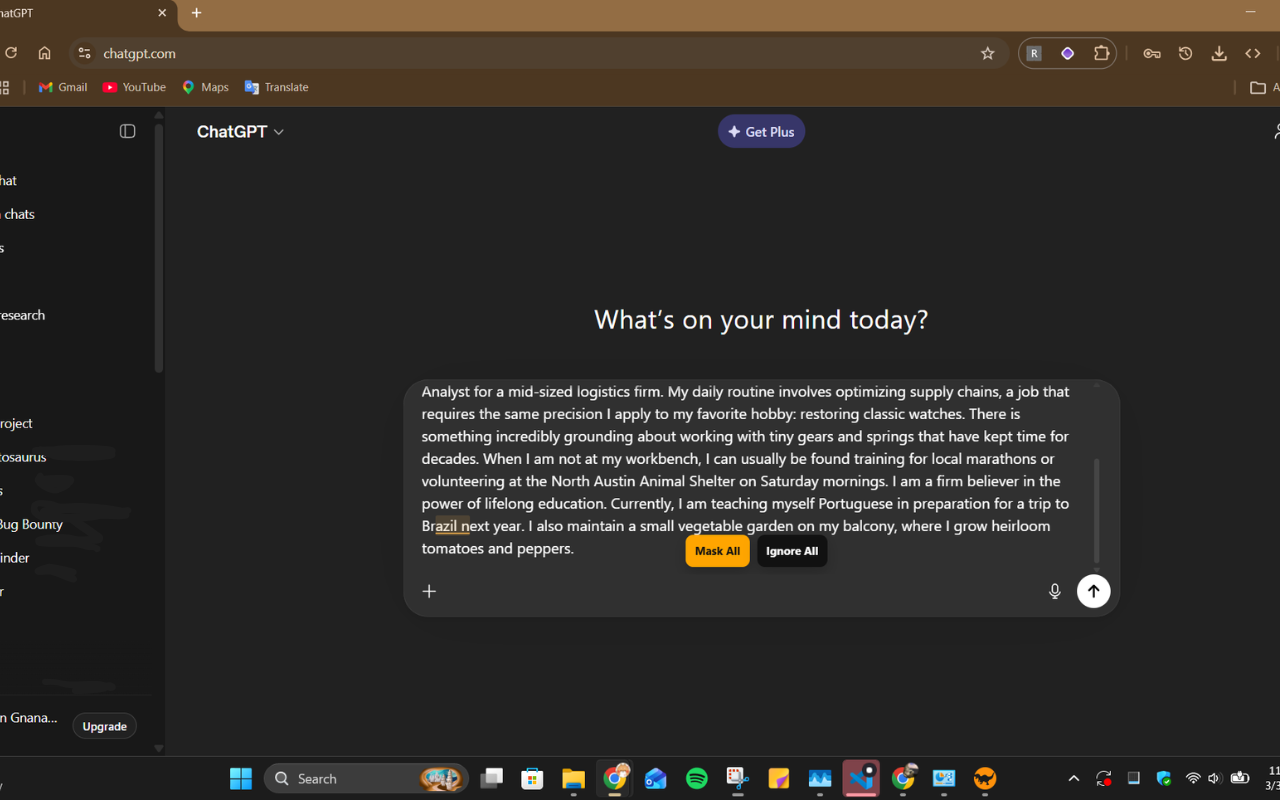Open Windows Security shield tray icon

pyautogui.click(x=1164, y=779)
